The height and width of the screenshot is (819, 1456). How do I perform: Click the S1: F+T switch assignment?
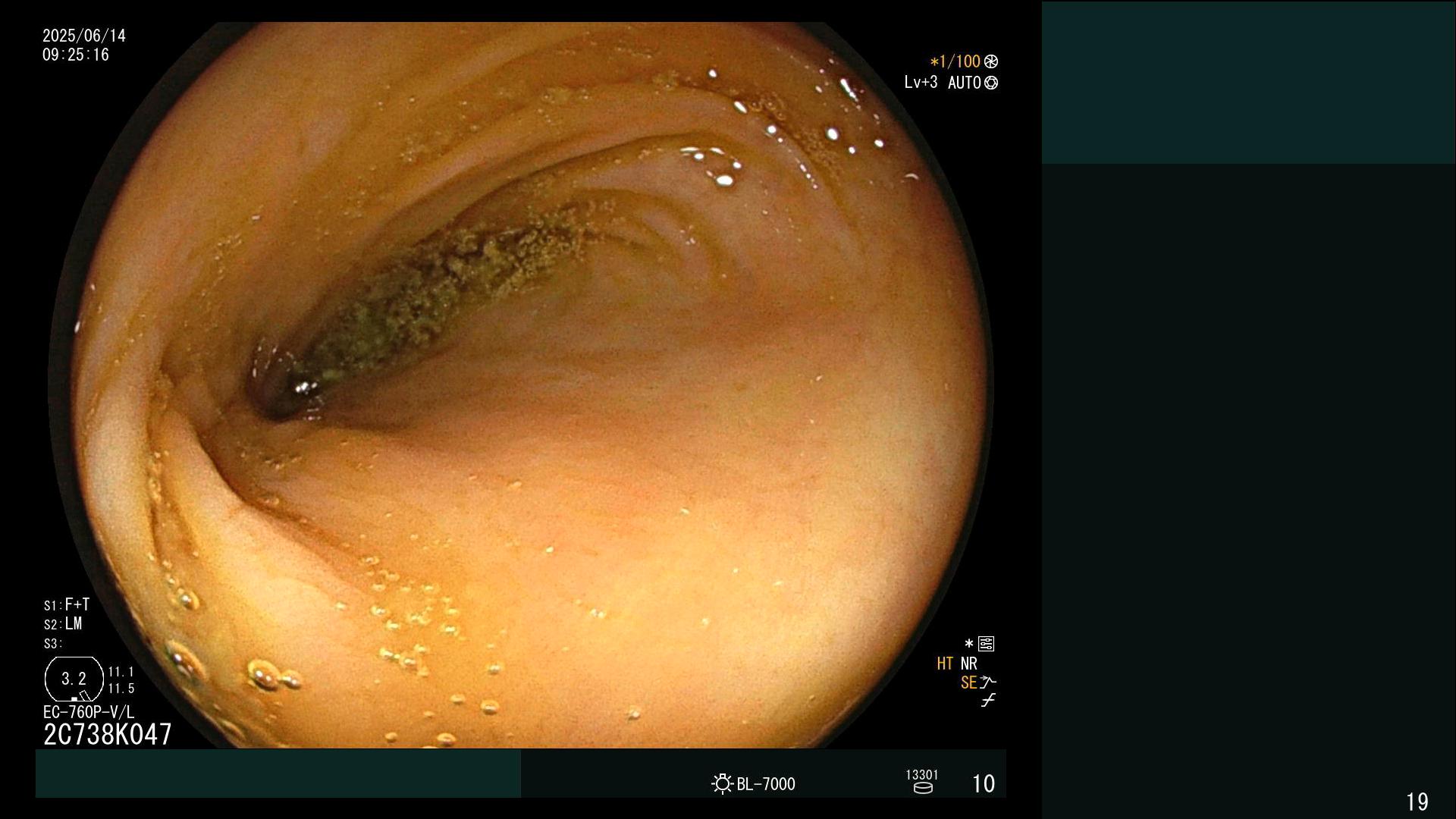point(67,604)
